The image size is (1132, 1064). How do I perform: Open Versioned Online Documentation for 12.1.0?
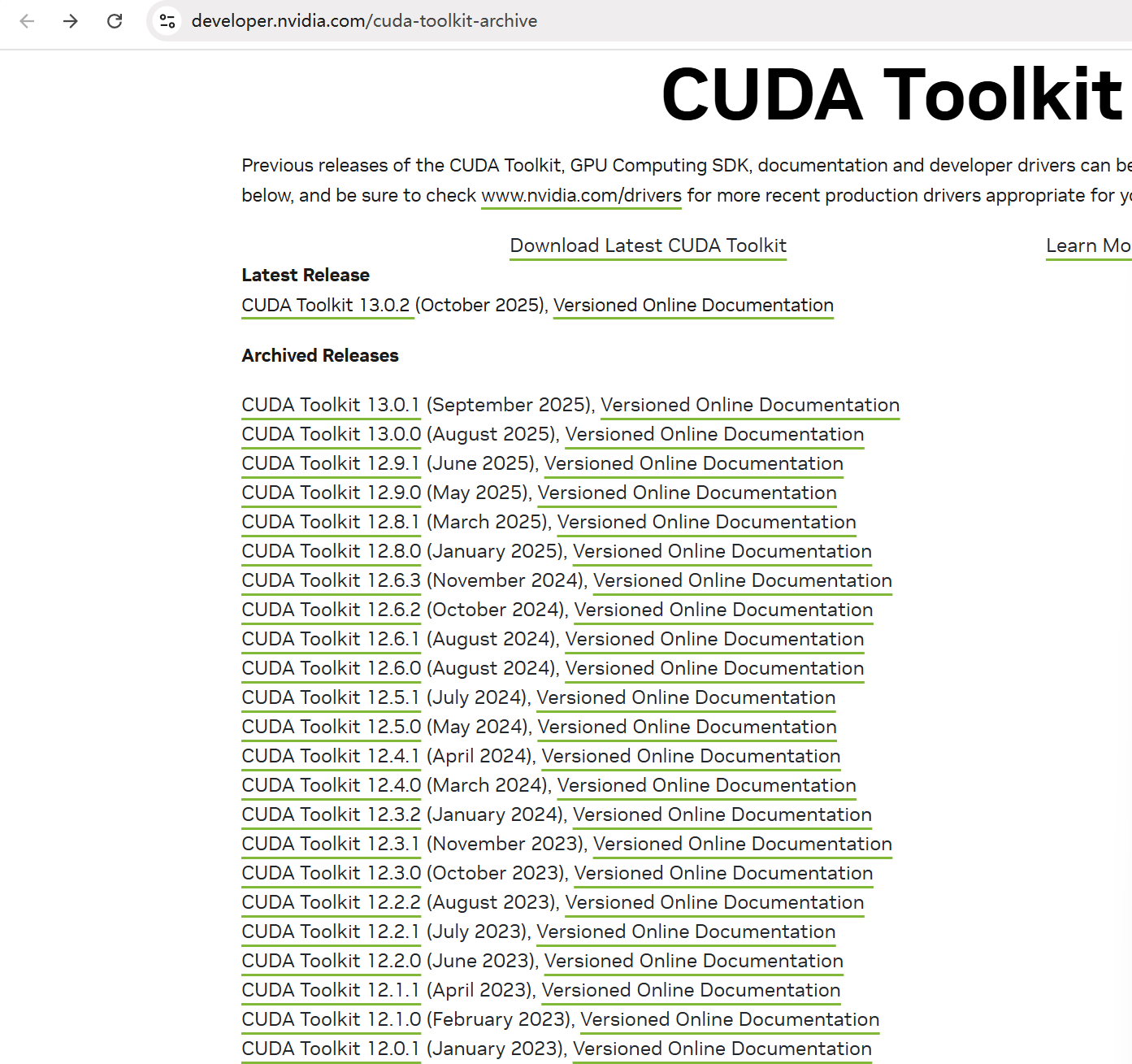coord(730,1020)
